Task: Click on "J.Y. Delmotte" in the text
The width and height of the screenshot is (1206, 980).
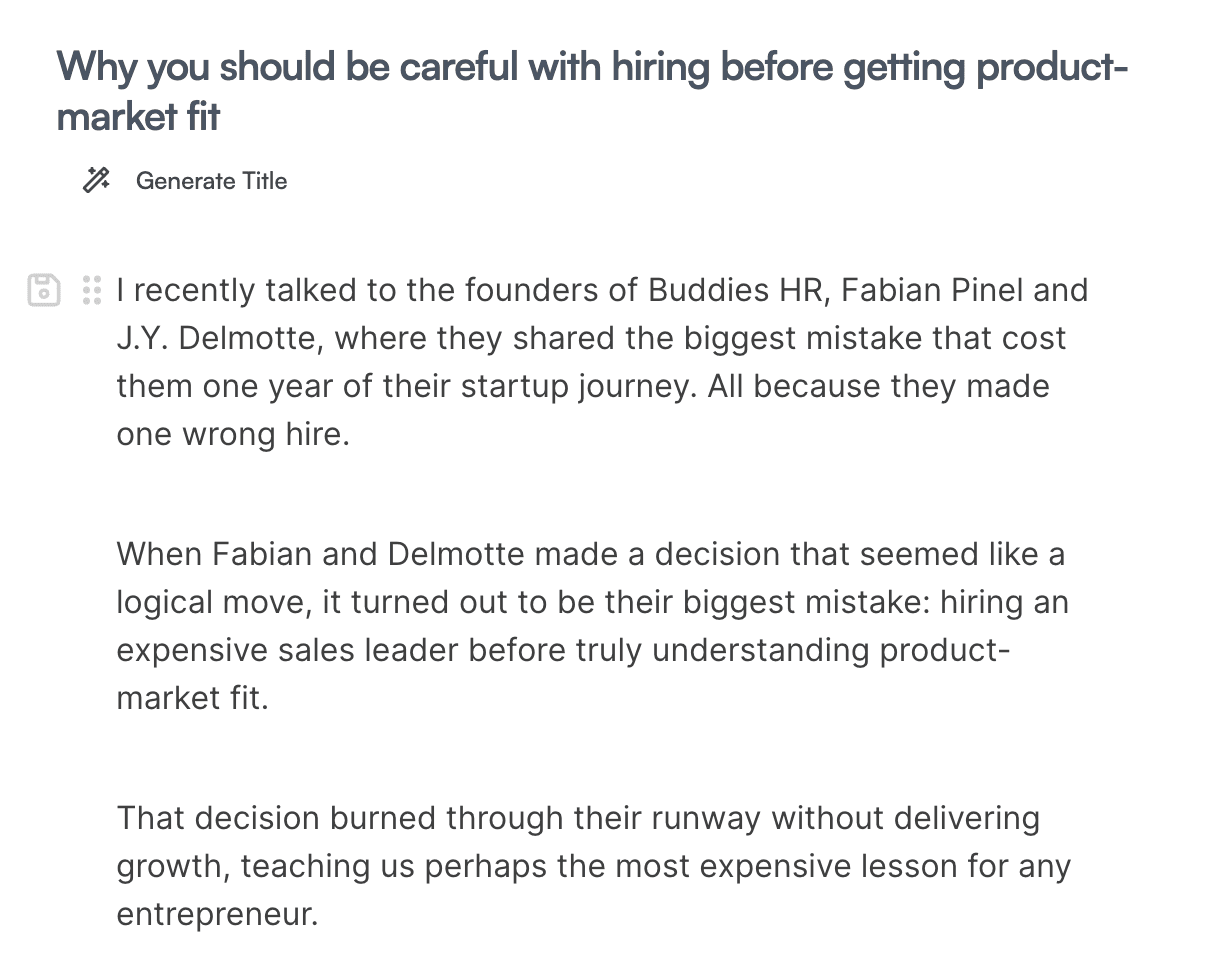Action: (215, 338)
